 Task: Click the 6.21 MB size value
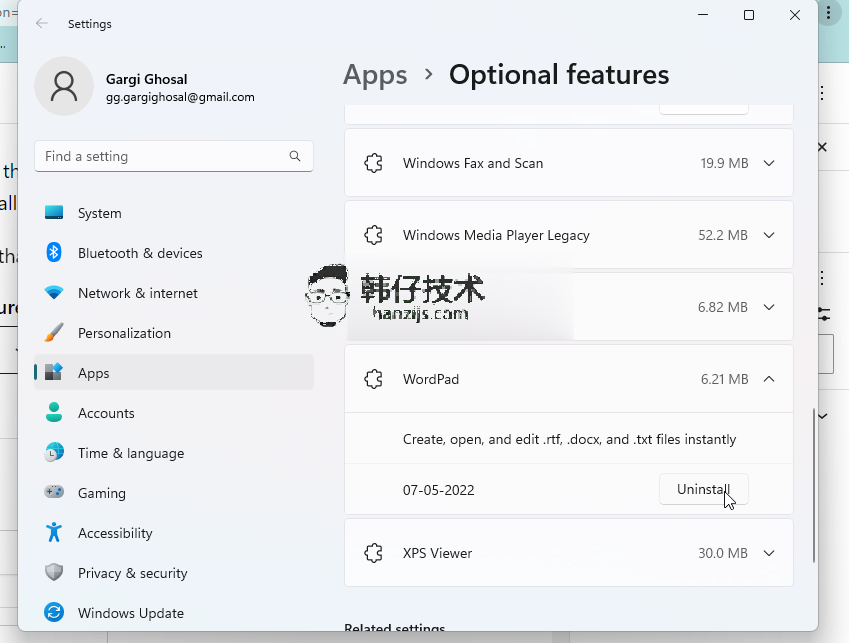pos(724,379)
